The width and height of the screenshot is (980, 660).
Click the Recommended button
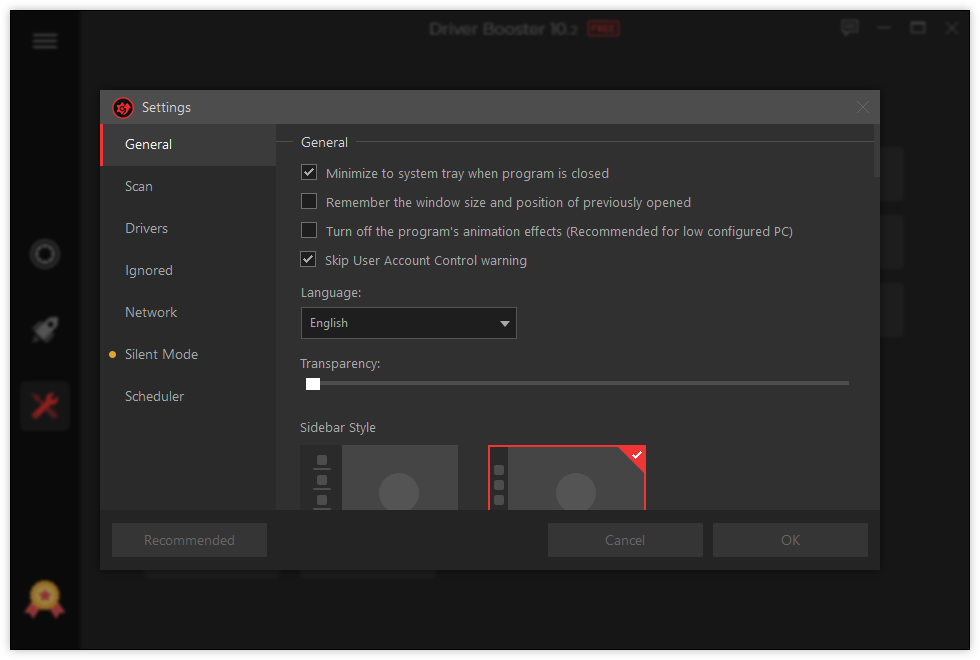(189, 540)
